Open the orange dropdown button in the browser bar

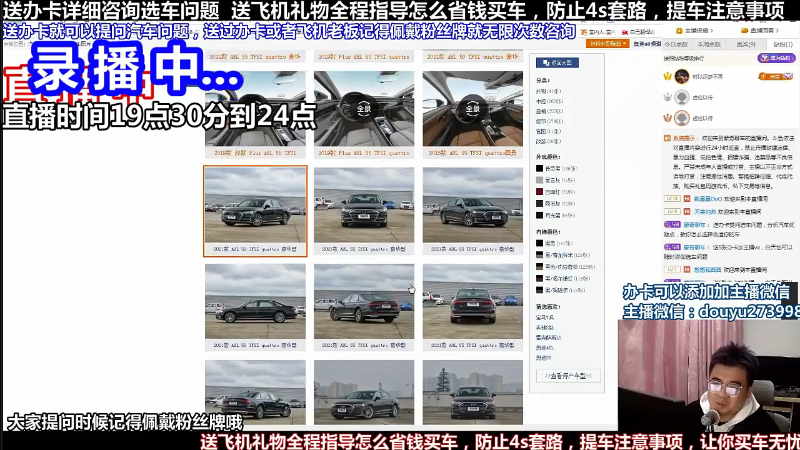607,44
